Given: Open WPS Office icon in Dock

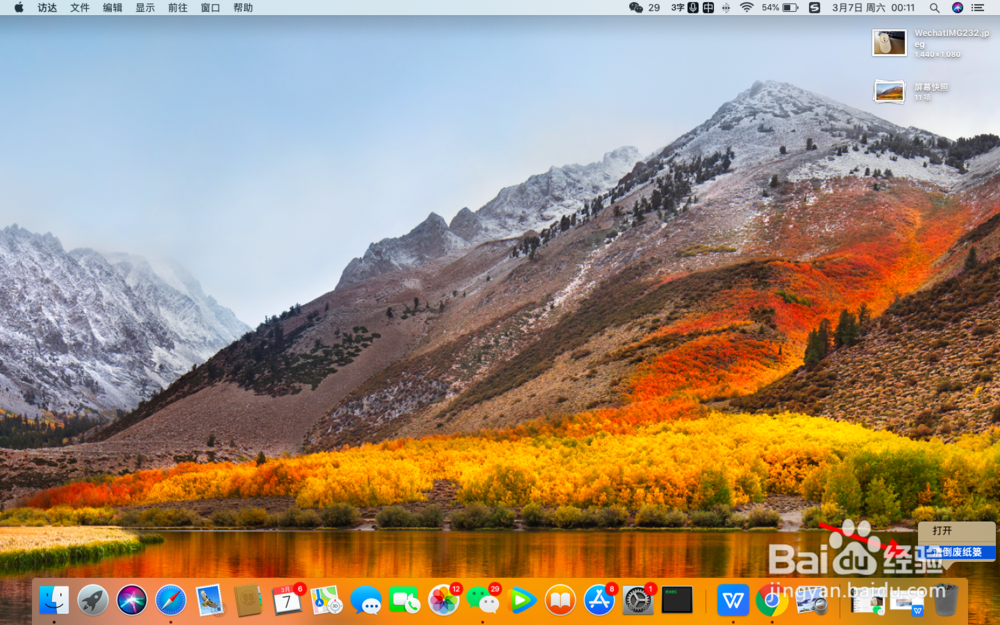Looking at the screenshot, I should tap(733, 600).
